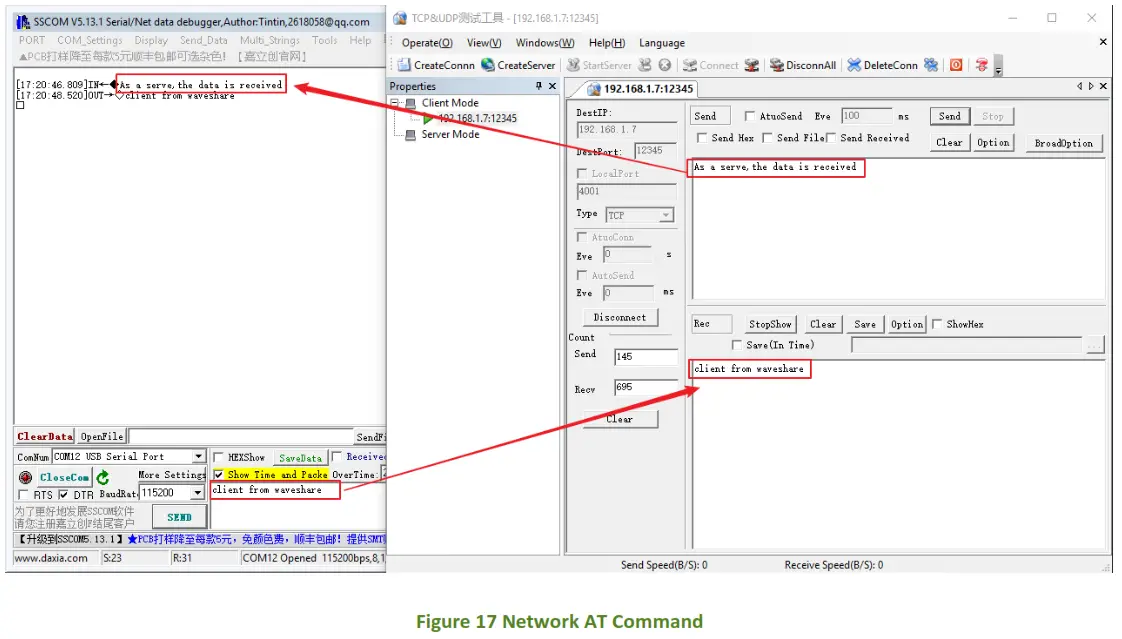This screenshot has width=1122, height=639.
Task: Click the Disconnect button
Action: click(620, 317)
